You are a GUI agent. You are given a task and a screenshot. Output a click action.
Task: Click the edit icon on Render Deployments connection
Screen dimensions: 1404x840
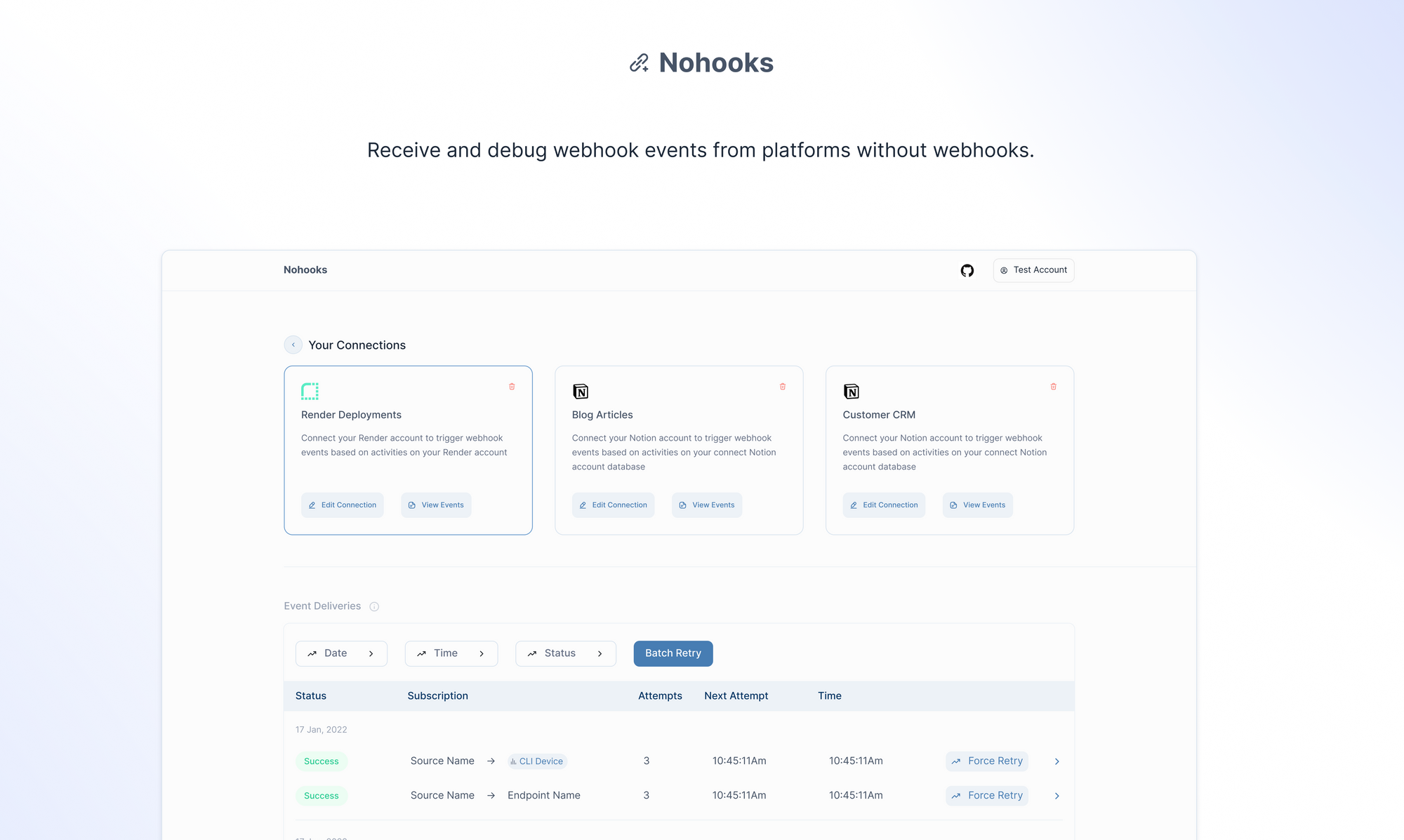coord(311,504)
